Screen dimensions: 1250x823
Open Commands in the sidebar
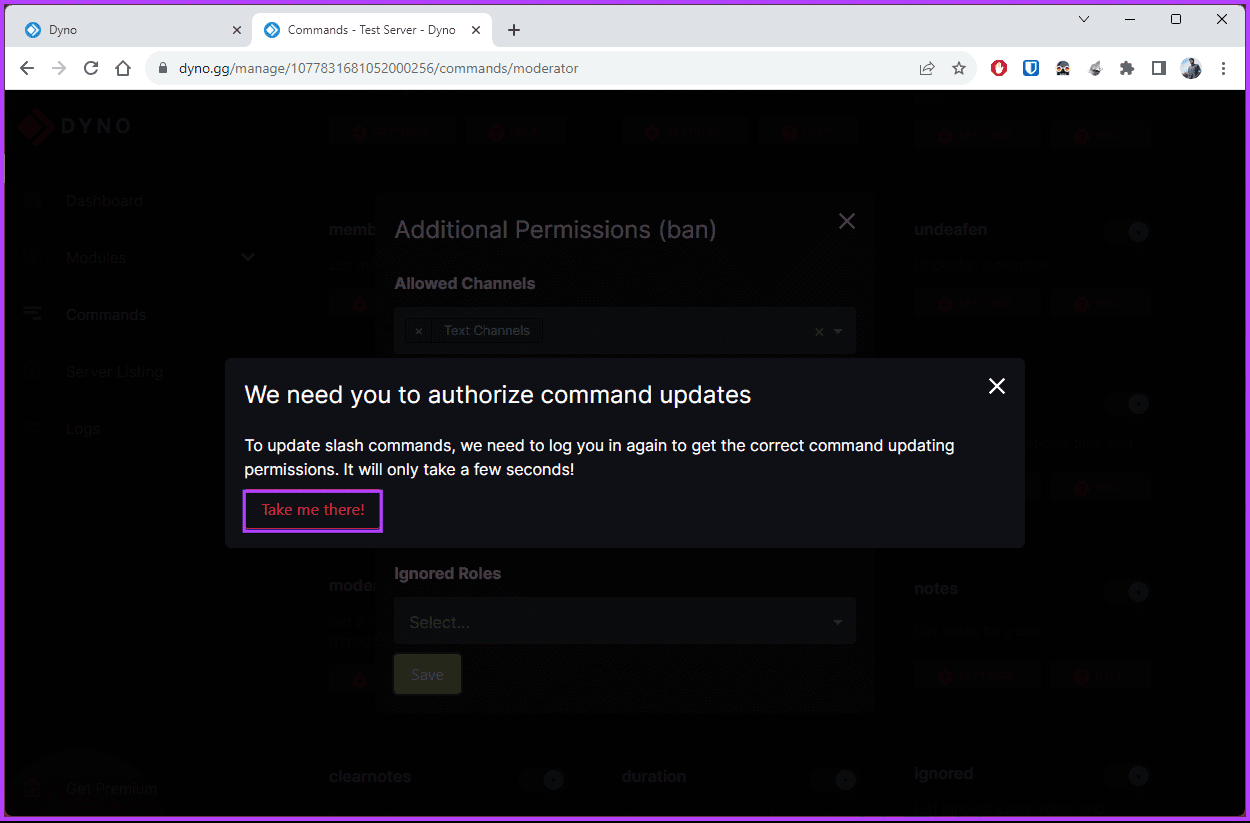(x=106, y=315)
